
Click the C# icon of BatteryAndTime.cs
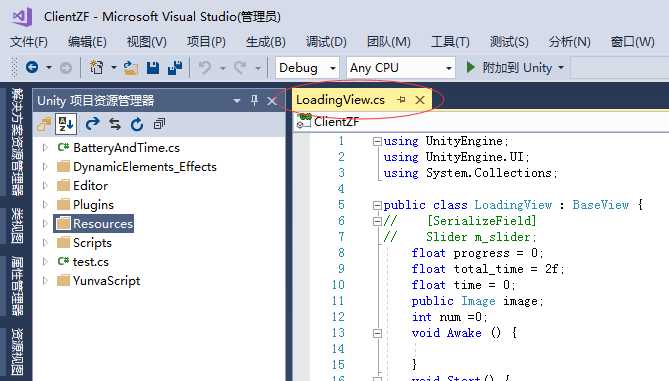(63, 148)
